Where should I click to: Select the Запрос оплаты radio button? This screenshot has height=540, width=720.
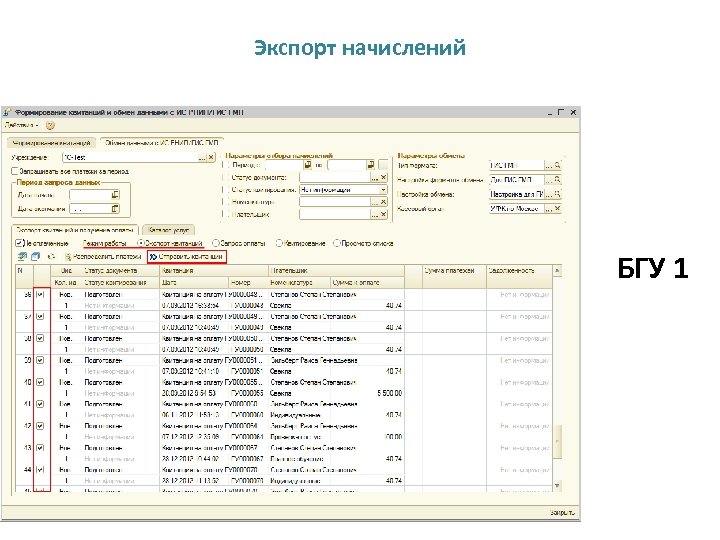tap(216, 243)
